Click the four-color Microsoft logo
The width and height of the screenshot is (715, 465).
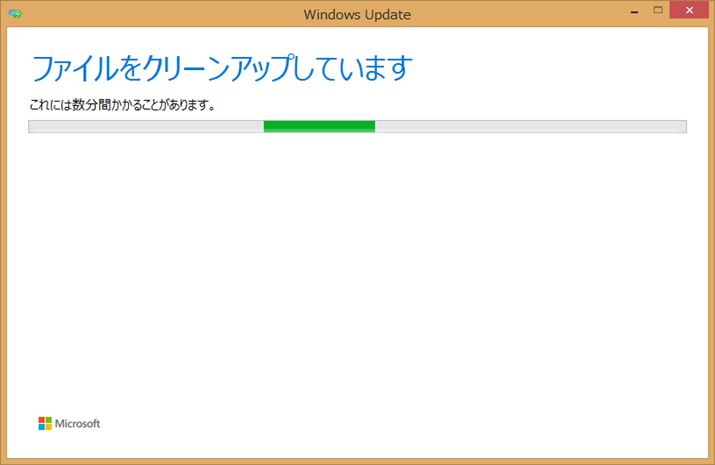coord(45,423)
